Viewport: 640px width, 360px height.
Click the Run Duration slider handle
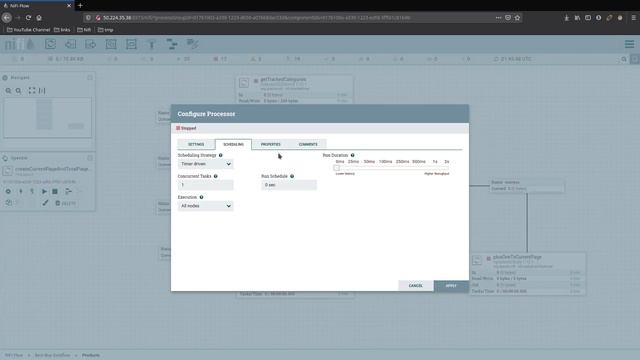(336, 168)
